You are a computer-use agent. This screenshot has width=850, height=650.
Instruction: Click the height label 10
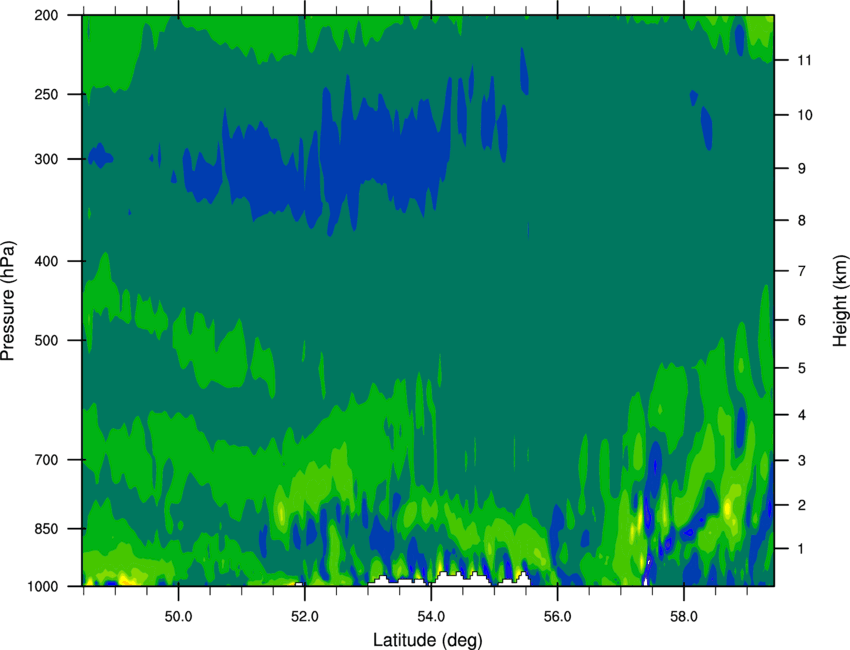[805, 115]
